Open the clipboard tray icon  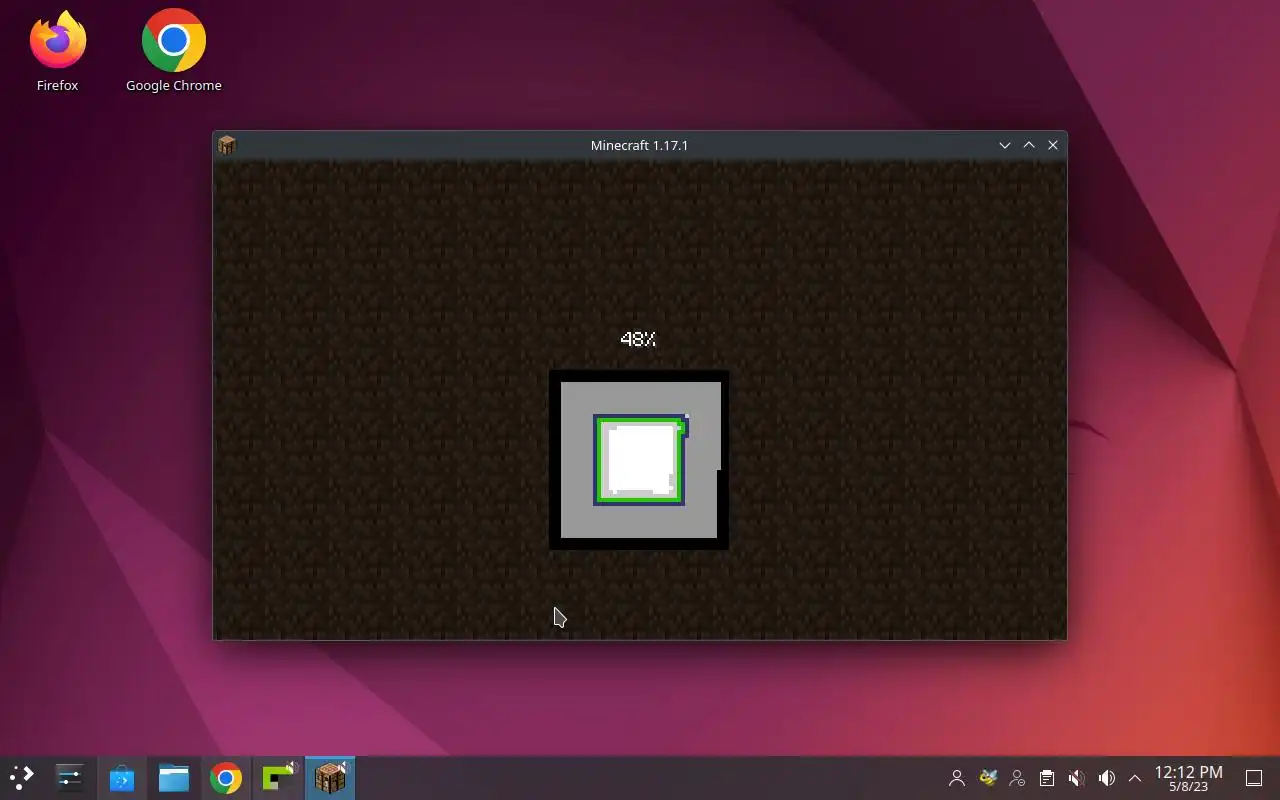[x=1047, y=778]
